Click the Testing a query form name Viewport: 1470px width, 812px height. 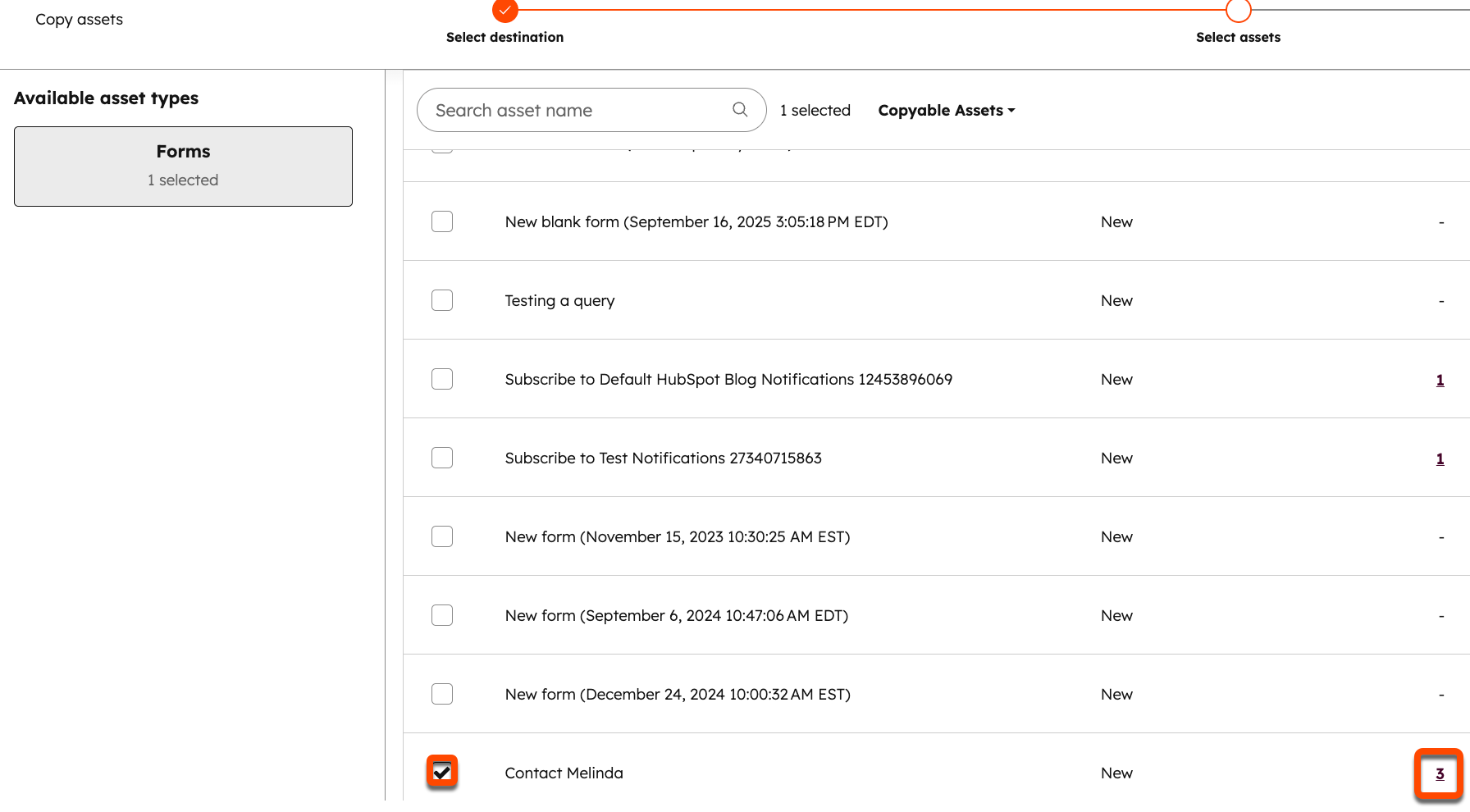[x=559, y=301]
